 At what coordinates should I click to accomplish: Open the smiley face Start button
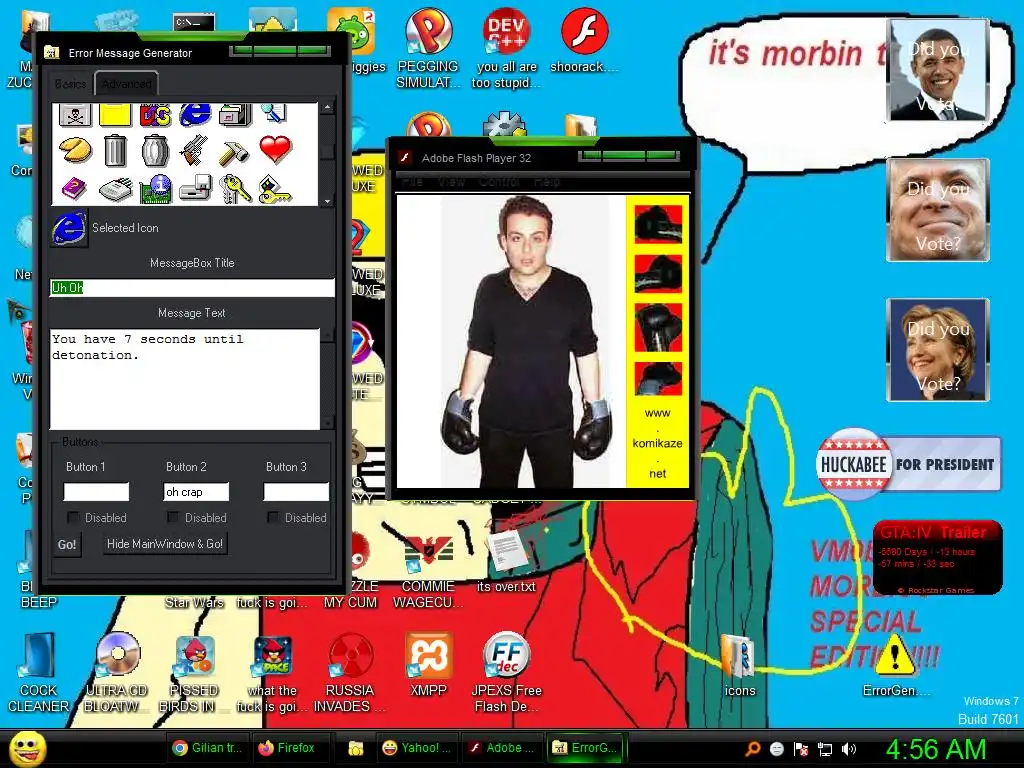tap(27, 748)
